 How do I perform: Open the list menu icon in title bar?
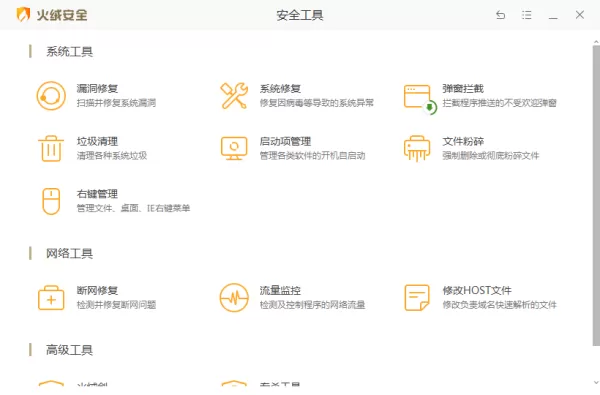point(527,15)
